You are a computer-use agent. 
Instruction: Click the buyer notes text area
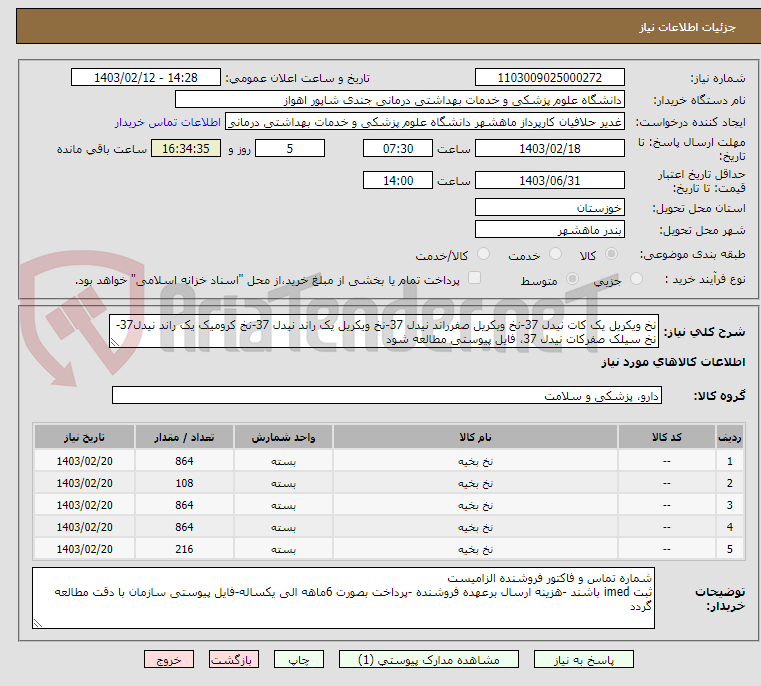(x=344, y=598)
